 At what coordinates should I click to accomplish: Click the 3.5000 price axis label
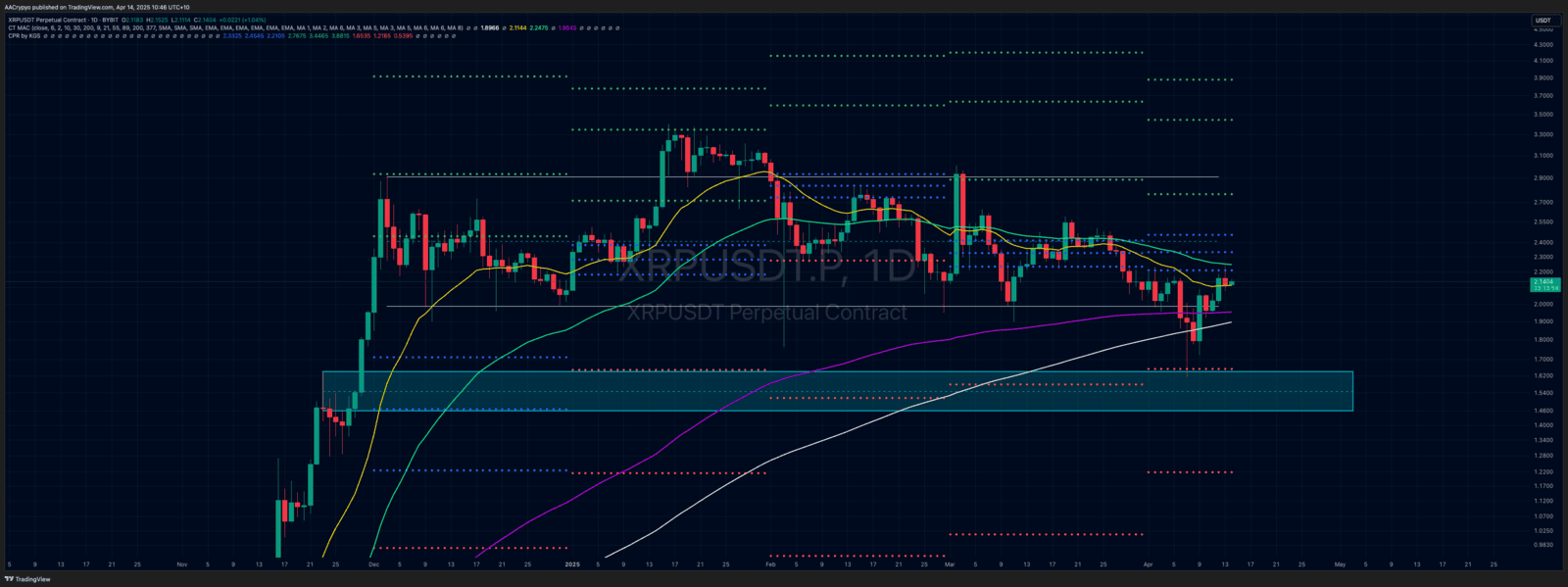pos(1543,115)
